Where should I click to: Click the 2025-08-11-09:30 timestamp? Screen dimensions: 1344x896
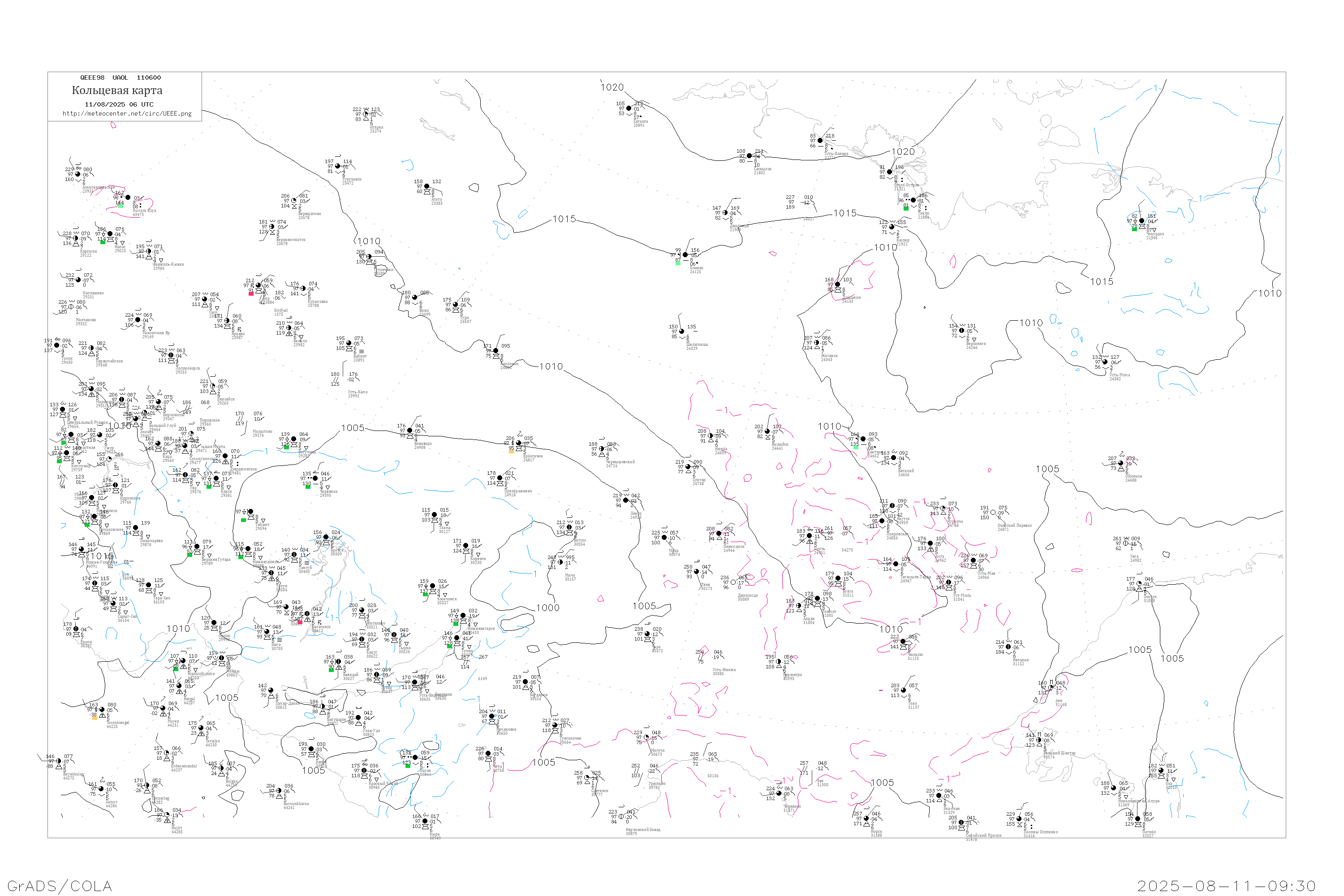1226,886
